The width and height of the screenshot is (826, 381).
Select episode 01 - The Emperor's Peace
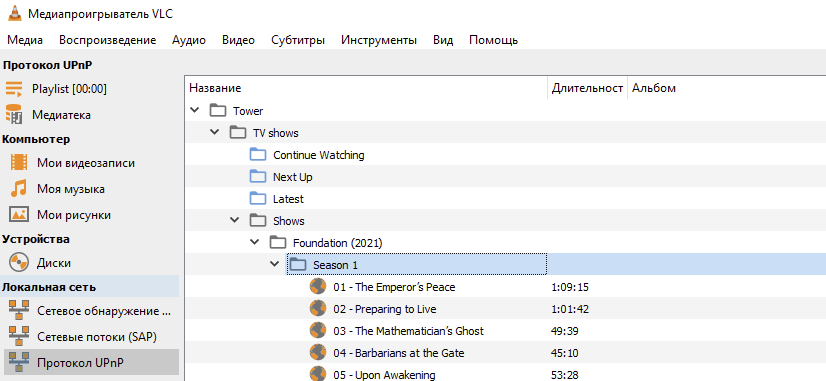pos(394,287)
